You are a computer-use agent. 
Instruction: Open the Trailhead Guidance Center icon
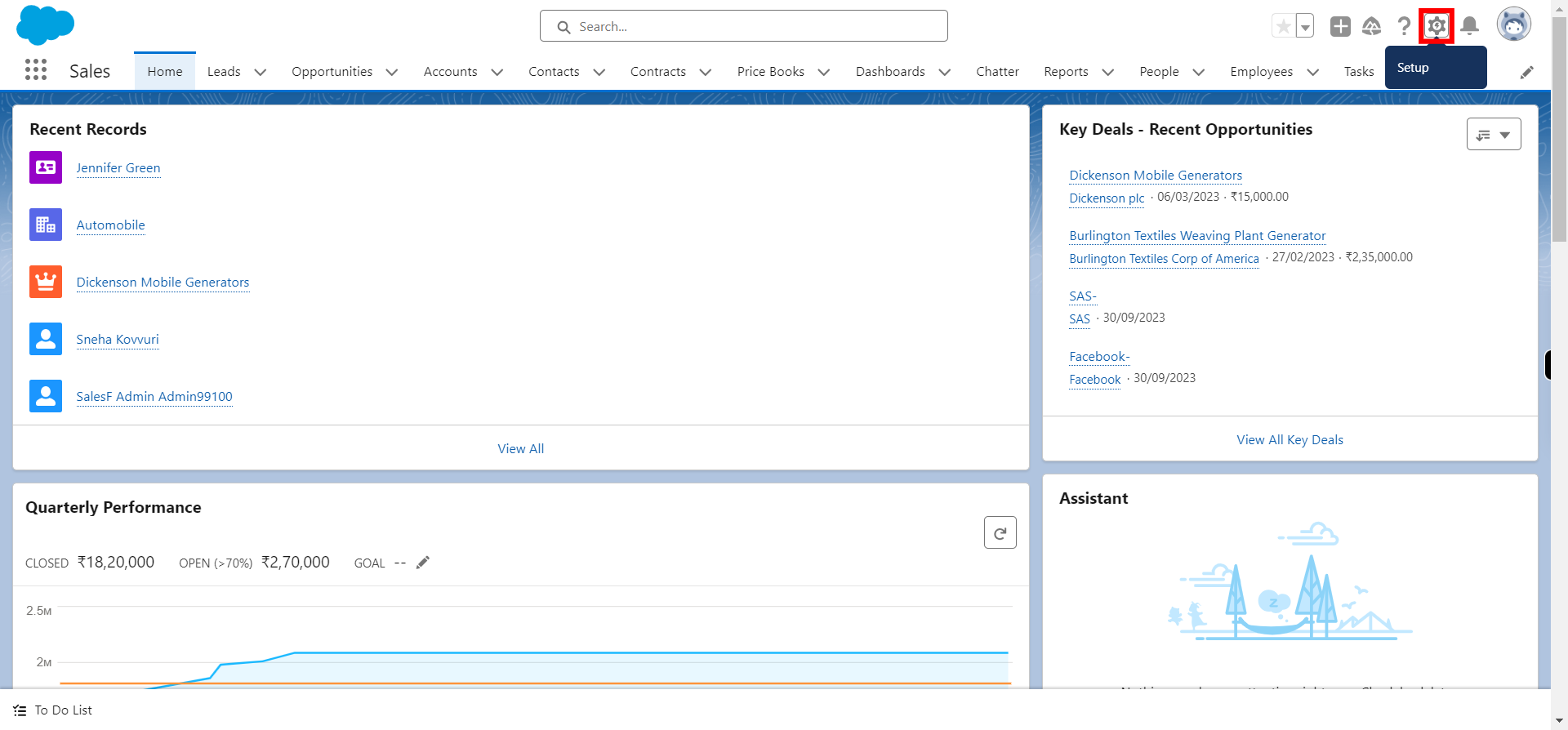(1372, 26)
